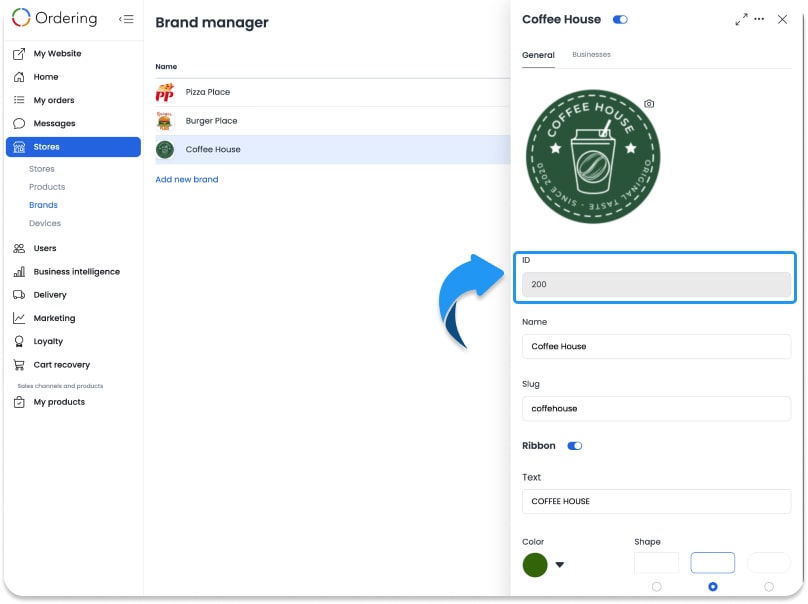This screenshot has width=808, height=604.
Task: Close the Coffee House panel
Action: point(782,20)
